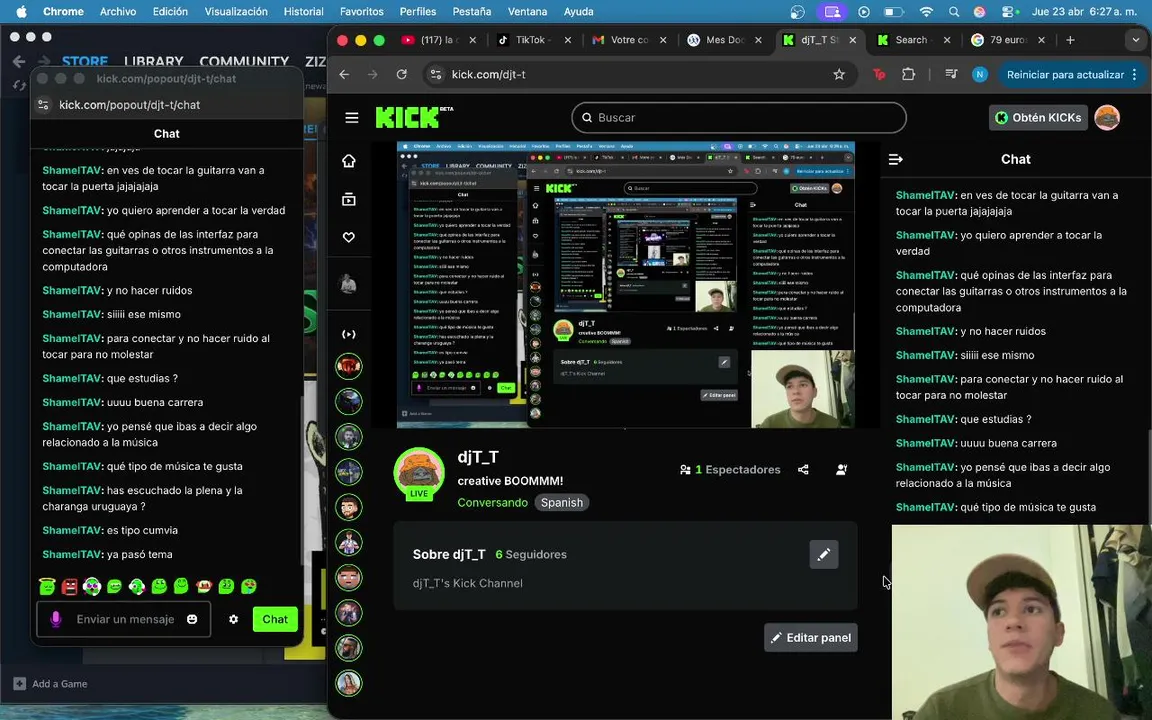This screenshot has width=1152, height=720.
Task: Click the 1 Espectadores viewer count
Action: 730,469
